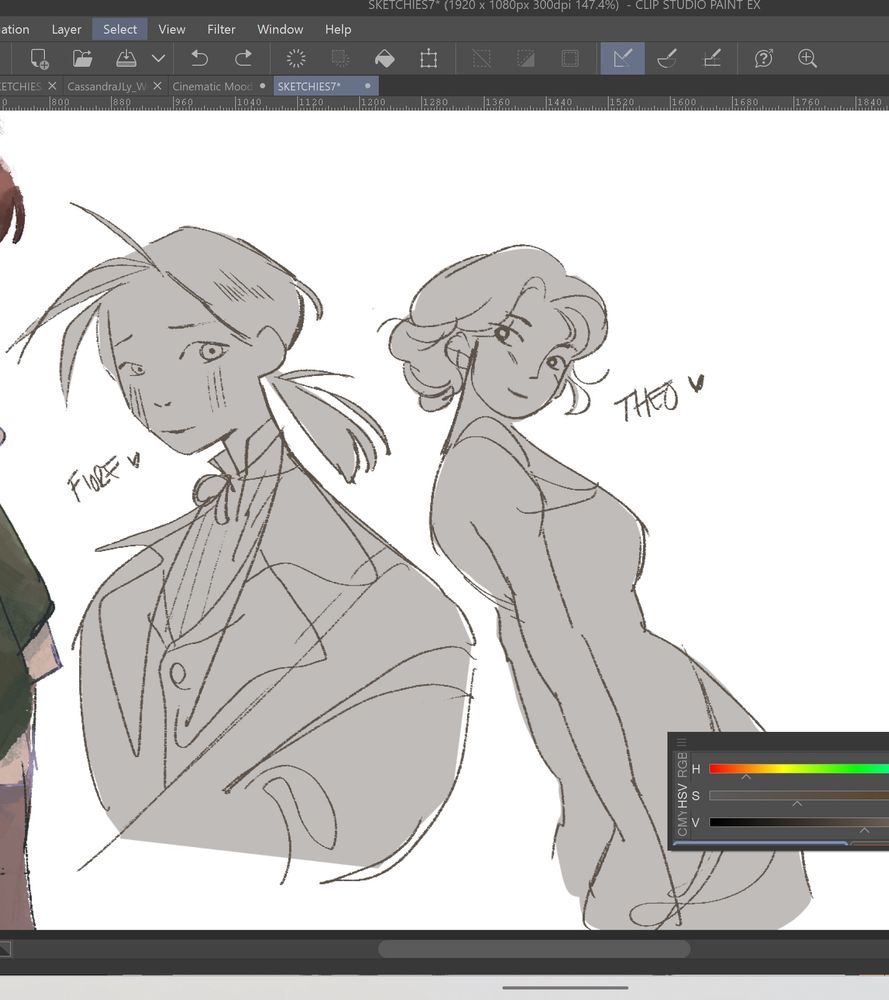Open Clip Studio support help icon

[764, 59]
